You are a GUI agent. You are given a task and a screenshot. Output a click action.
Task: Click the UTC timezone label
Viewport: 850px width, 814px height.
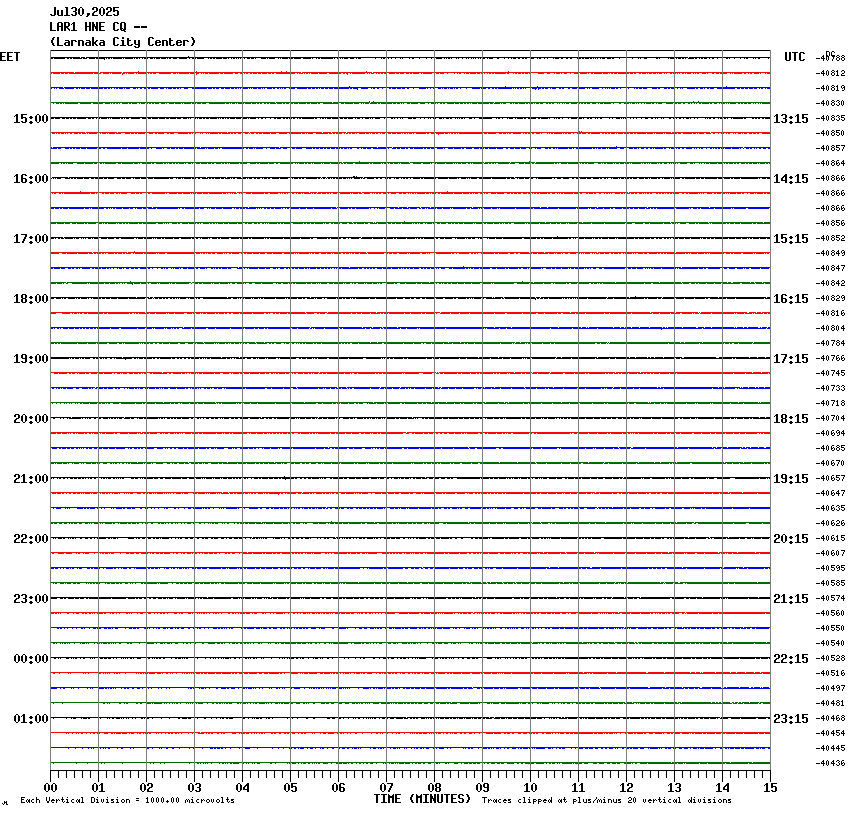point(795,57)
